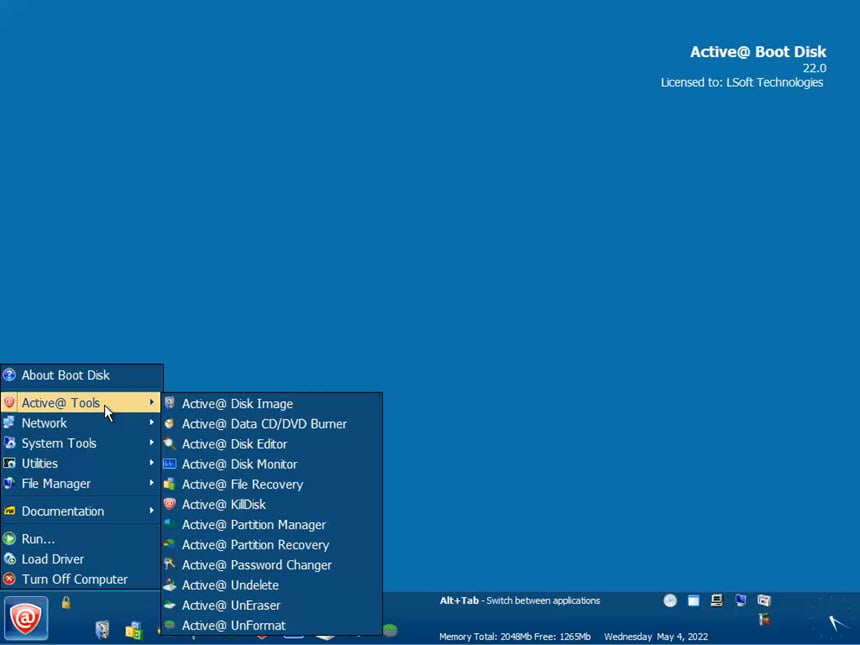
Task: Expand the Network submenu arrow
Action: pos(151,423)
